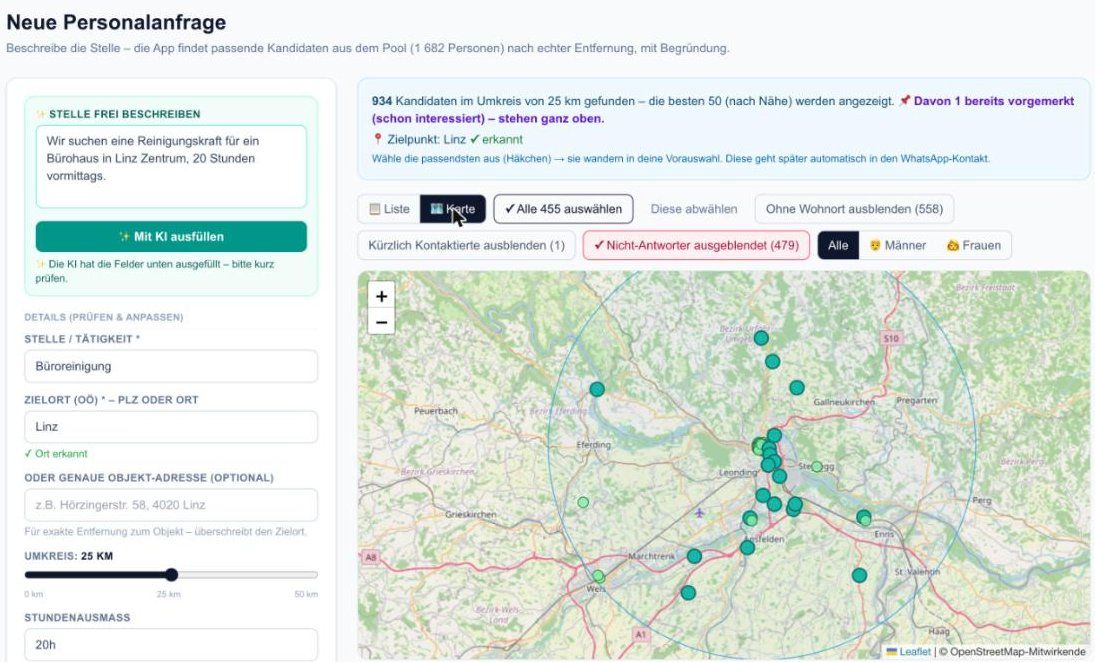1095x662 pixels.
Task: Click into the job description text area
Action: 171,167
